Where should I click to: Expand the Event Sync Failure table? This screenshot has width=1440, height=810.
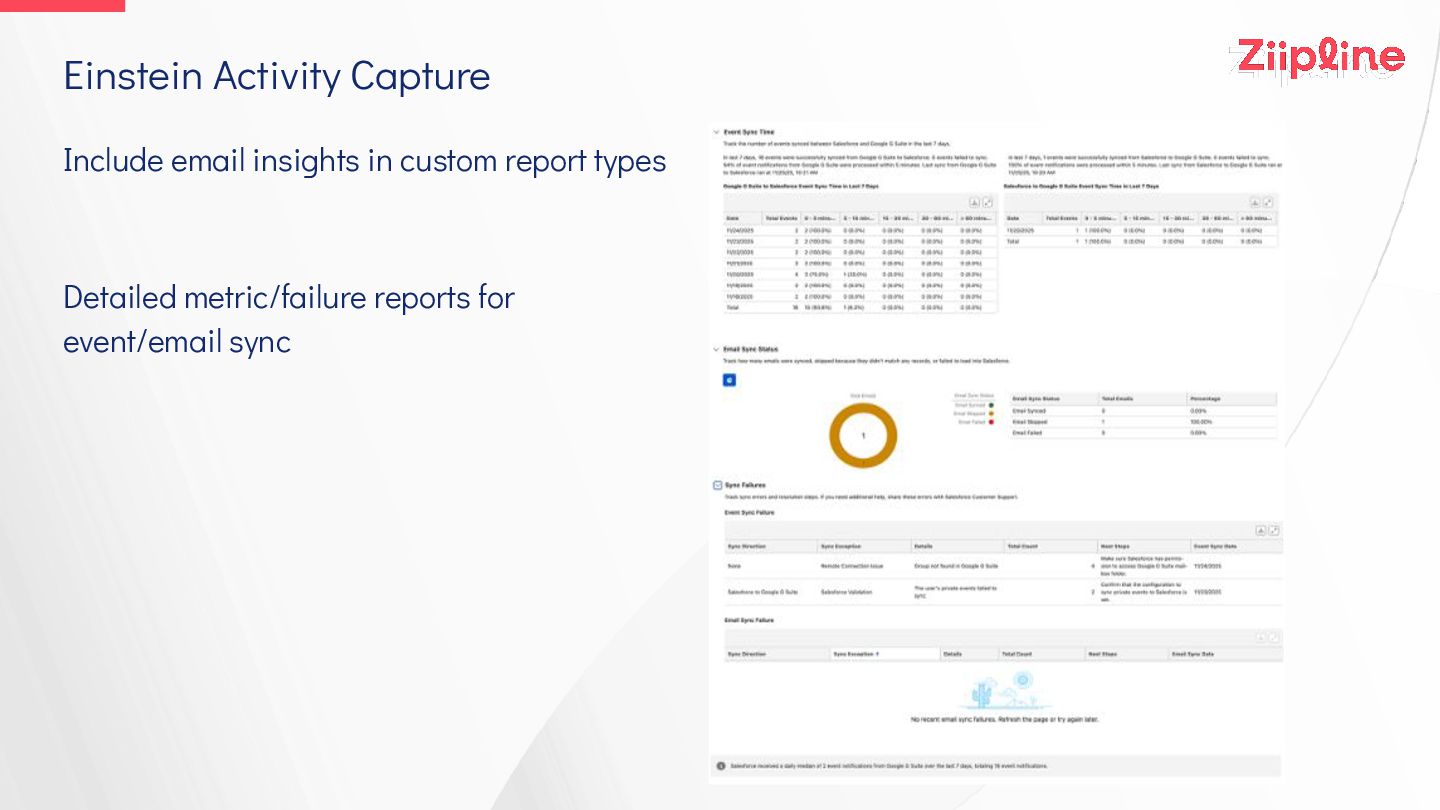[1274, 531]
